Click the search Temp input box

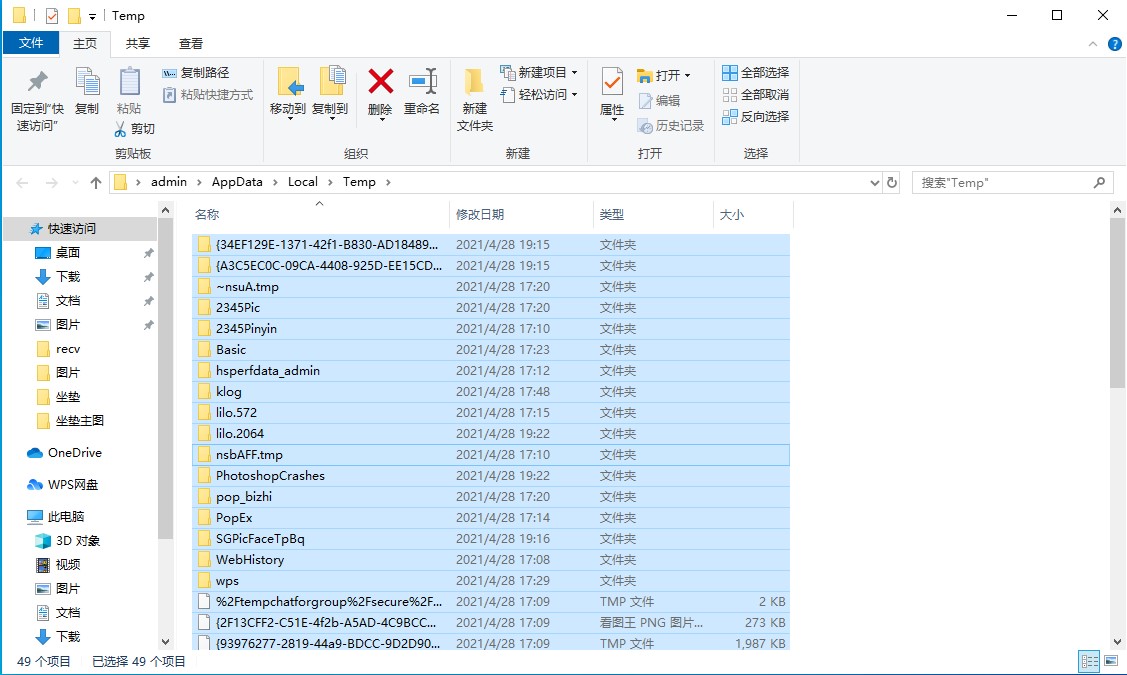pyautogui.click(x=1000, y=183)
